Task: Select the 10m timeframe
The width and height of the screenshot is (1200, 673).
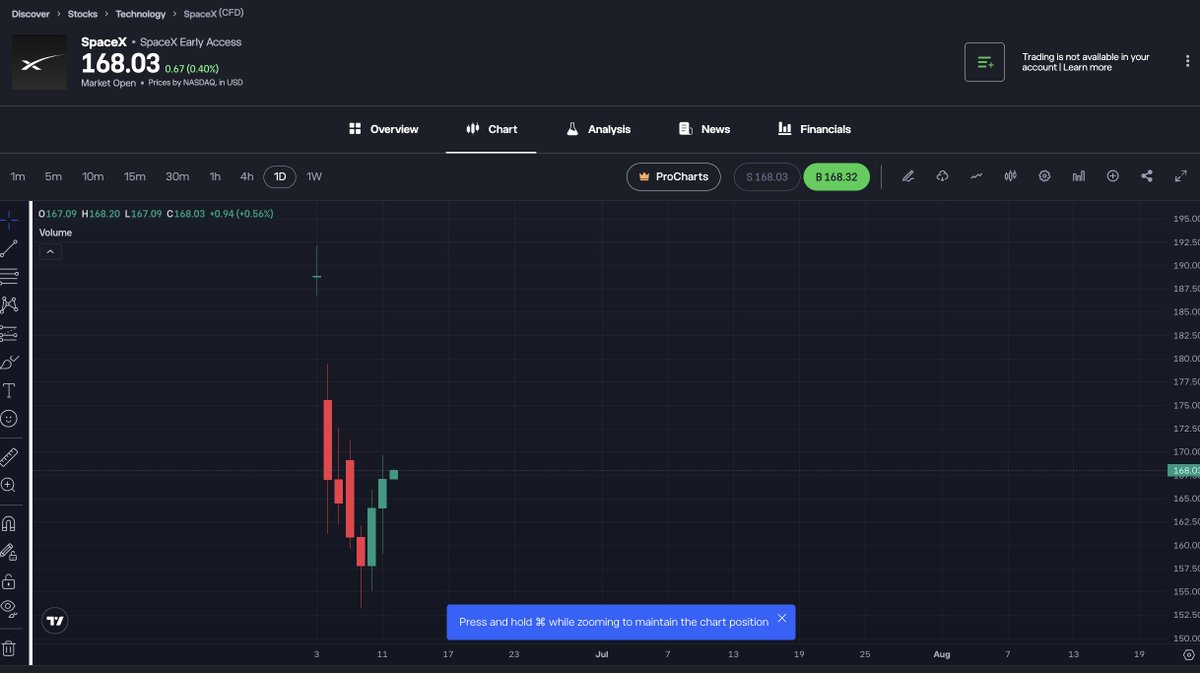Action: point(93,177)
